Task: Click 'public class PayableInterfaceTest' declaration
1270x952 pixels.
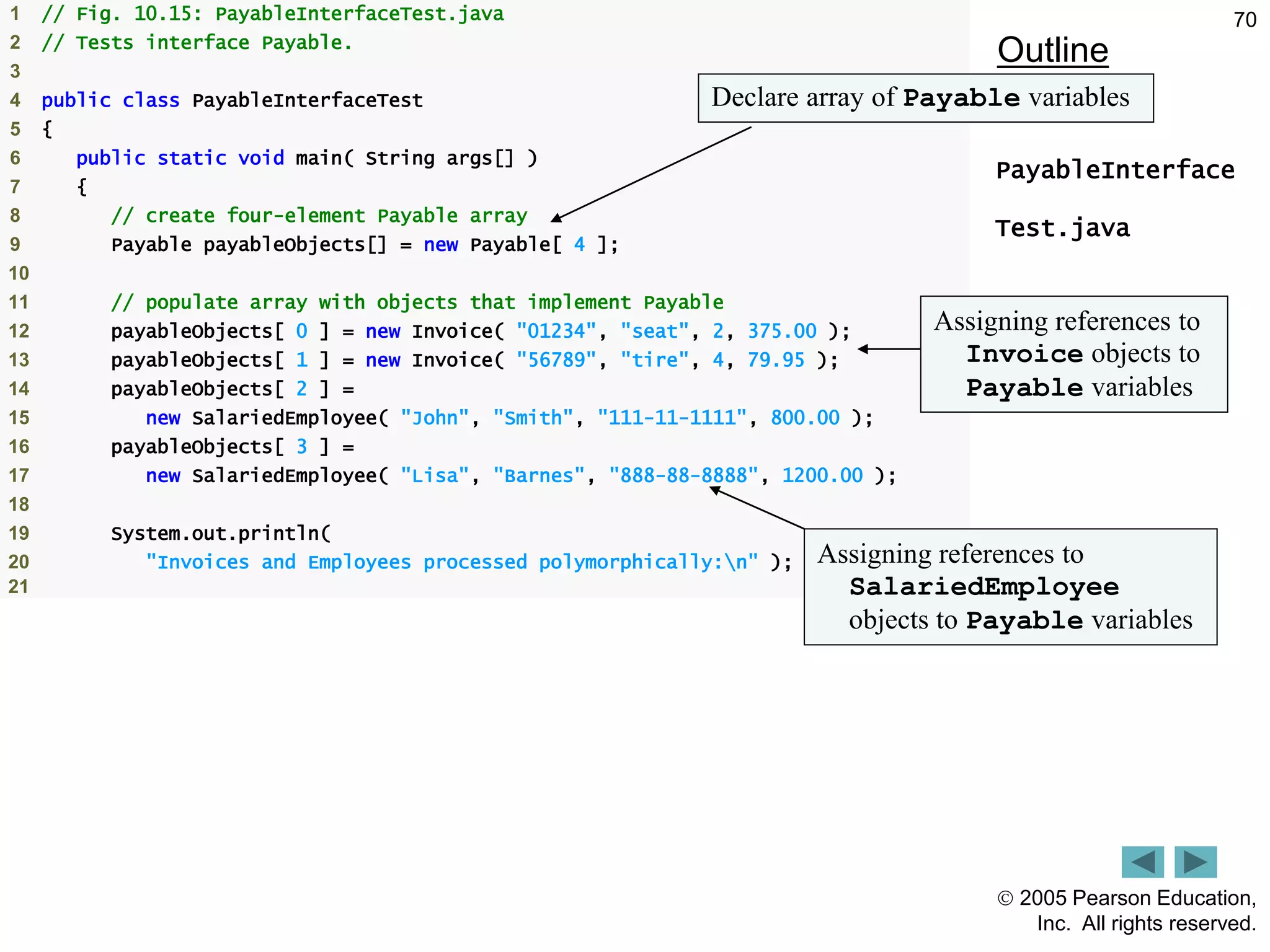Action: pyautogui.click(x=232, y=100)
